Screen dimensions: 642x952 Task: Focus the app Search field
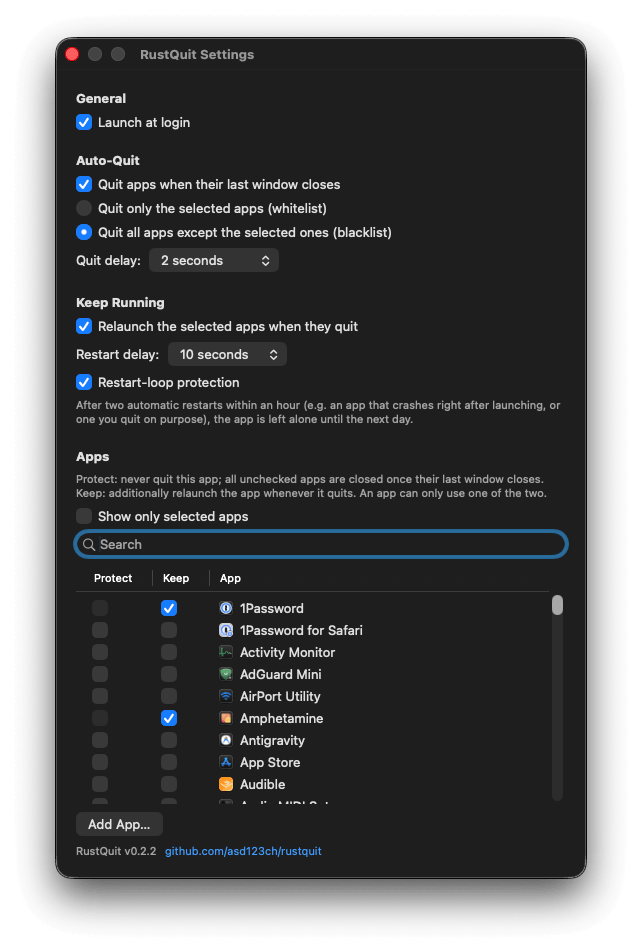(x=321, y=544)
